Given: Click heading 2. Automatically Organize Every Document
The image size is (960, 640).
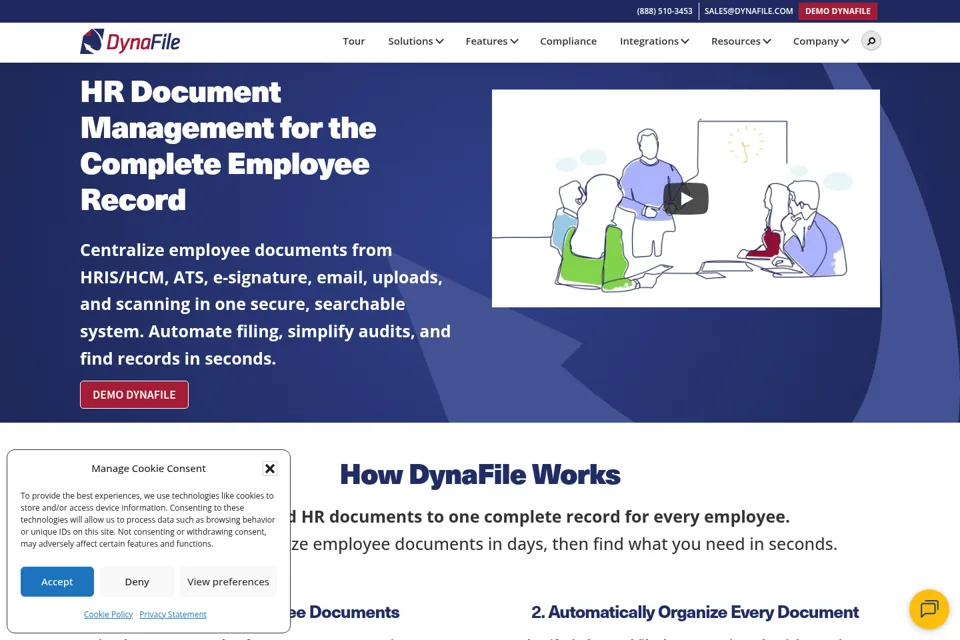Looking at the screenshot, I should pos(695,612).
